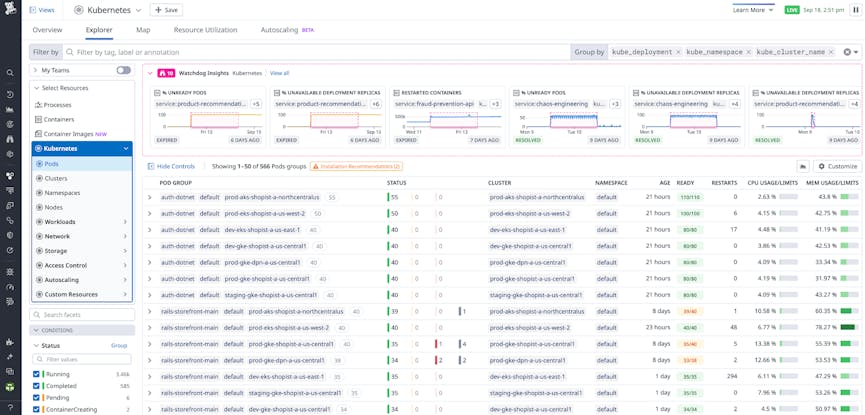The width and height of the screenshot is (865, 415).
Task: Click MEM usage bar for rails-storefront-main prod-eks-shopist-a-us-west-2
Action: [850, 327]
